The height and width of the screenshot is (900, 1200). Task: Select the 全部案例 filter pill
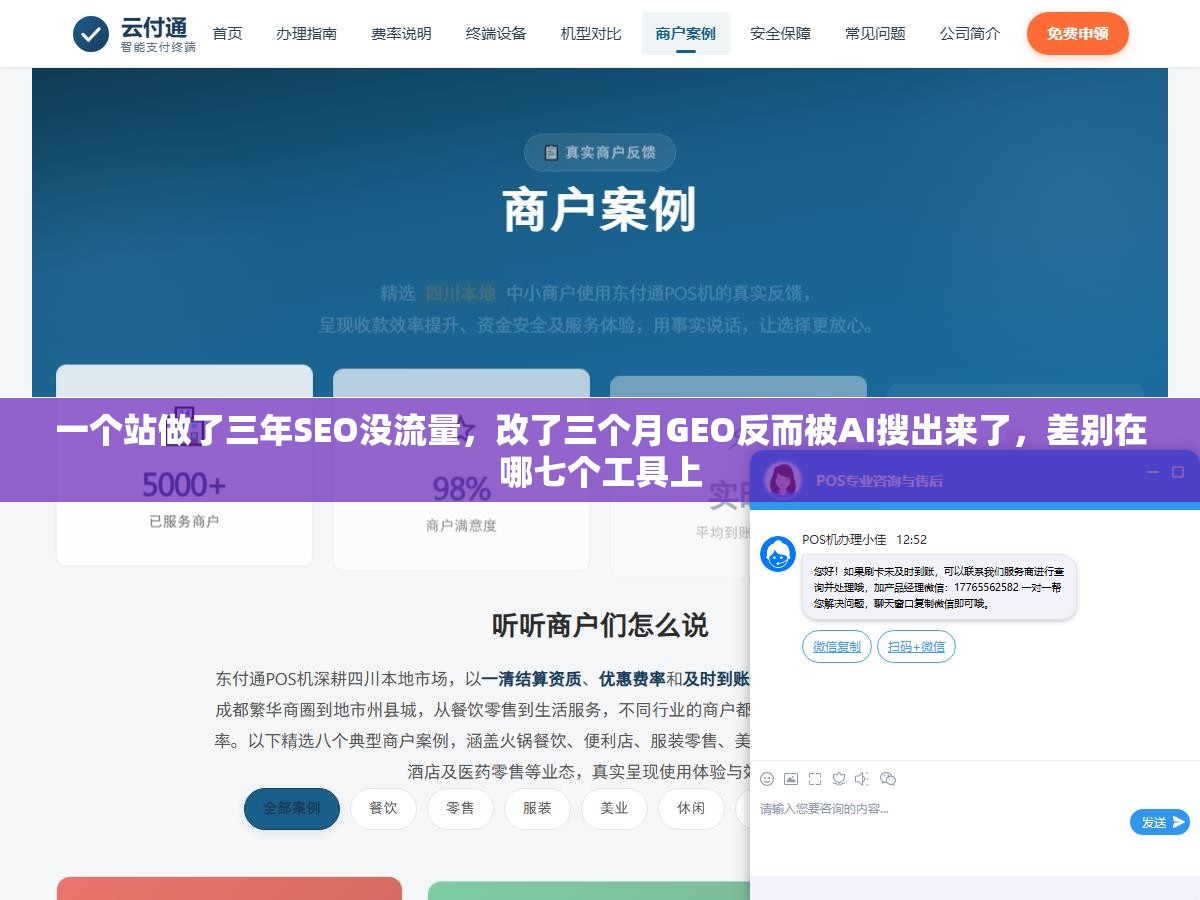[x=292, y=808]
